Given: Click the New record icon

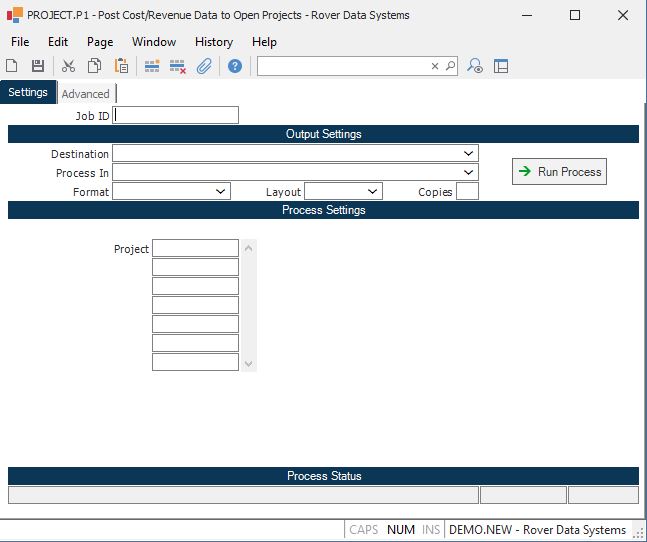Looking at the screenshot, I should coord(12,66).
